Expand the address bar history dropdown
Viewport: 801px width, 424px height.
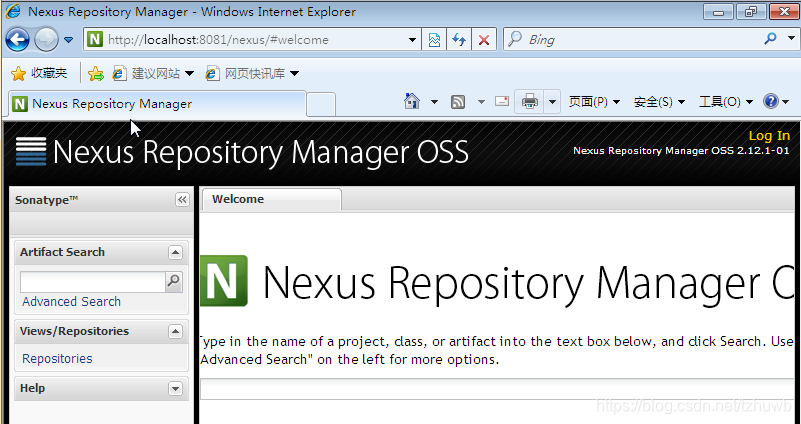412,40
